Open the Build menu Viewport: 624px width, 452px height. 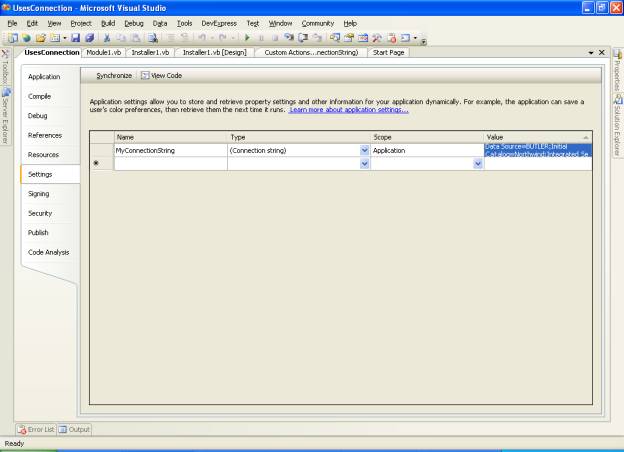[x=108, y=23]
